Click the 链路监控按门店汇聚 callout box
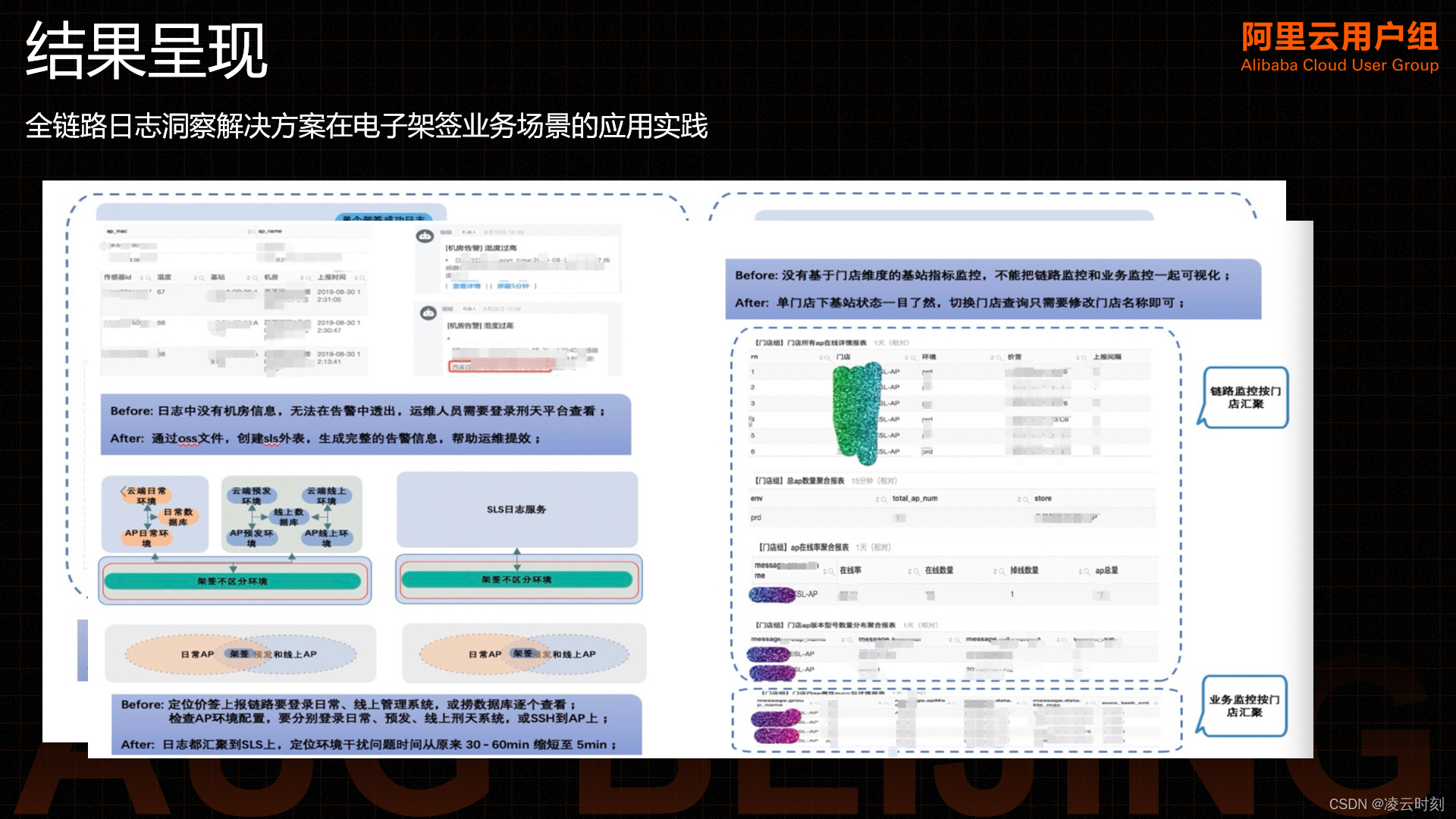Image resolution: width=1456 pixels, height=819 pixels. pyautogui.click(x=1245, y=397)
